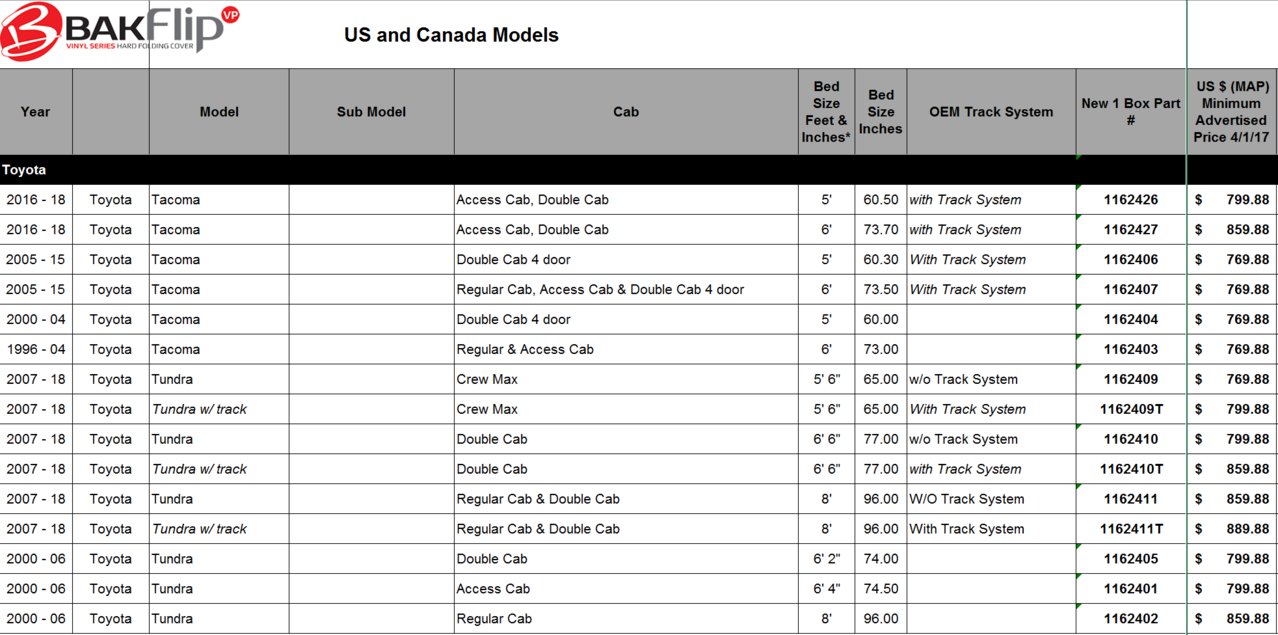Image resolution: width=1278 pixels, height=635 pixels.
Task: Click the 73.70 bed size cell
Action: click(881, 230)
